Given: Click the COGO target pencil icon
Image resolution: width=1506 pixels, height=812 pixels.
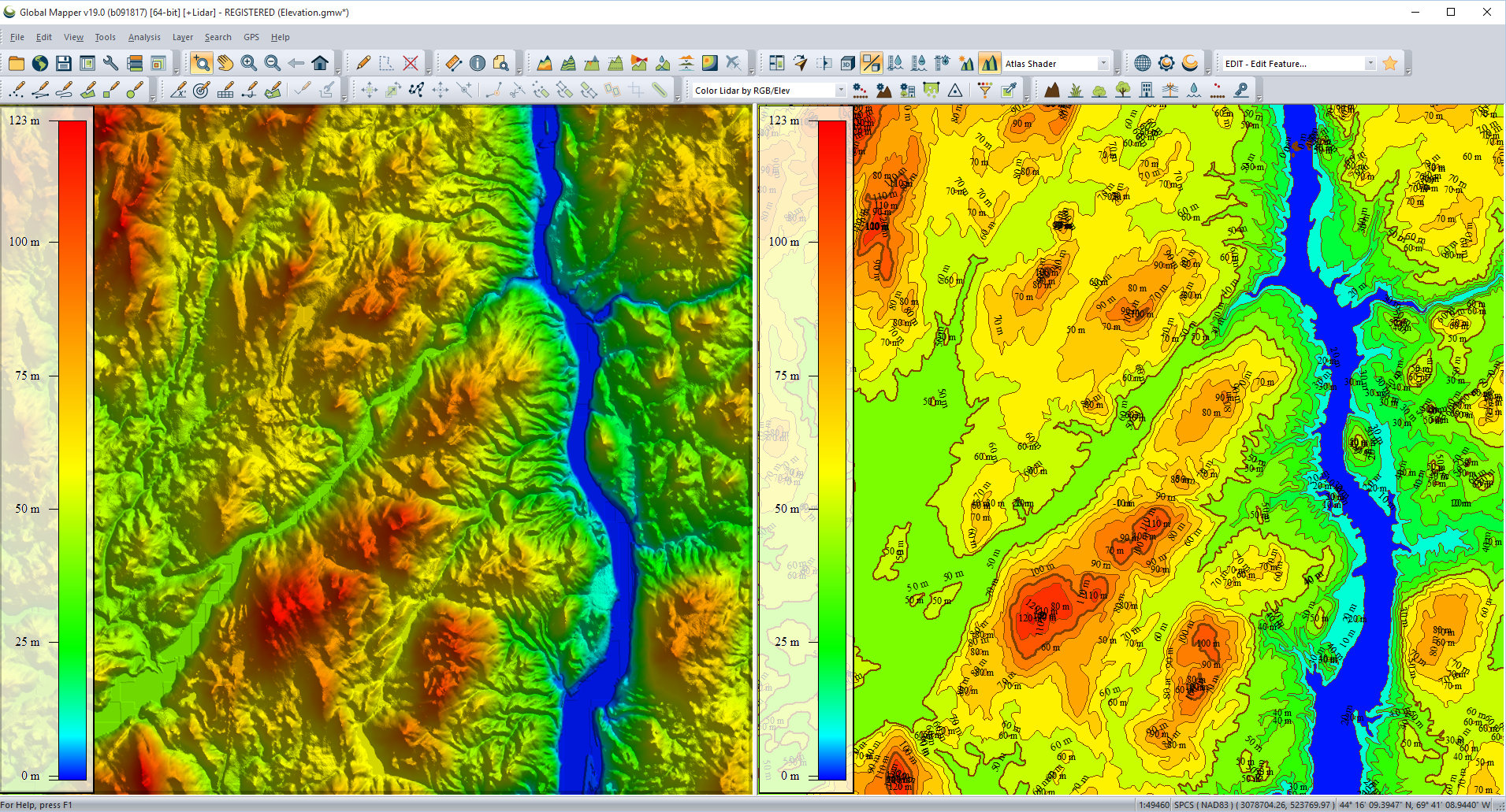Looking at the screenshot, I should pos(202,91).
